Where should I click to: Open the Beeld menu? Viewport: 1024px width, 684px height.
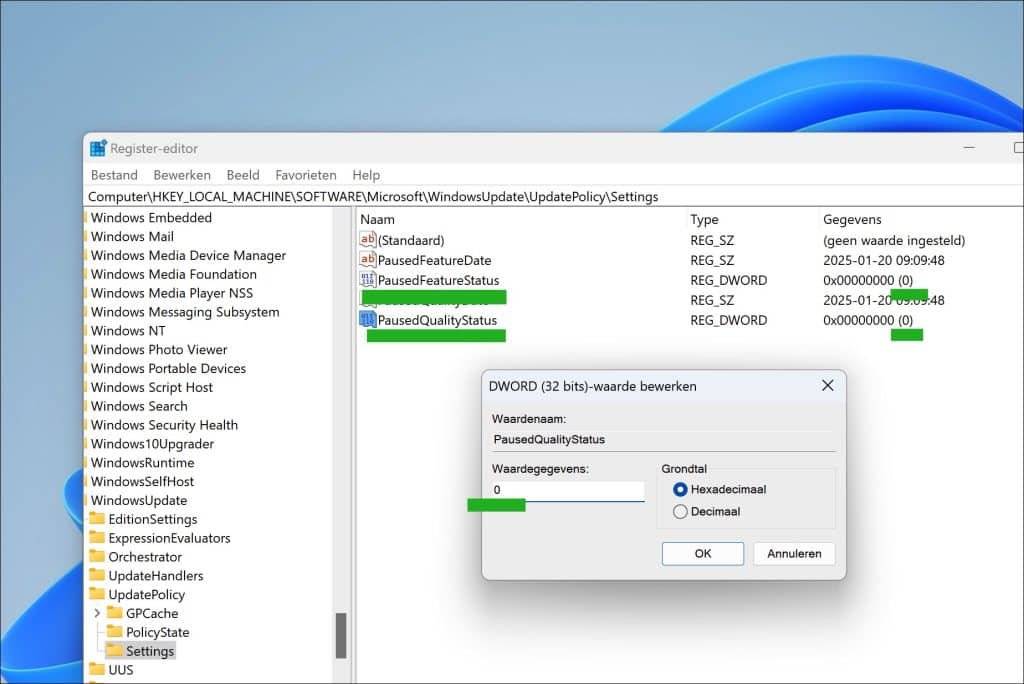coord(243,175)
